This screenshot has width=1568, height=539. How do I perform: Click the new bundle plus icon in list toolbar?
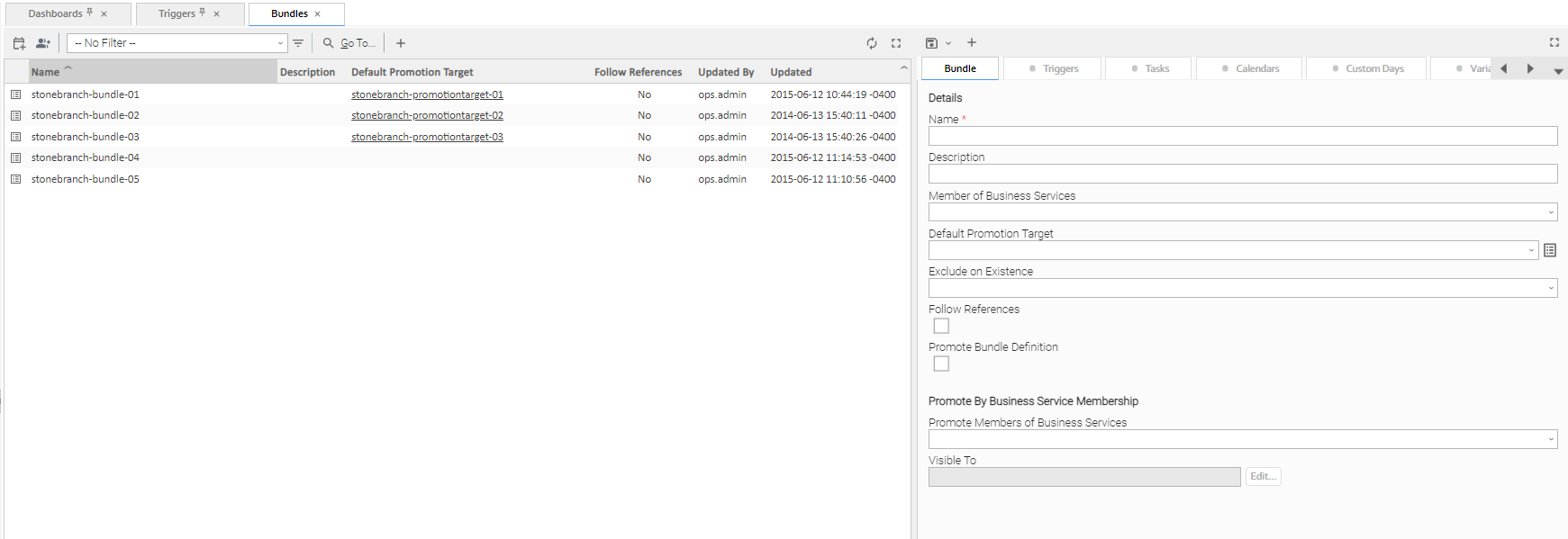coord(401,43)
